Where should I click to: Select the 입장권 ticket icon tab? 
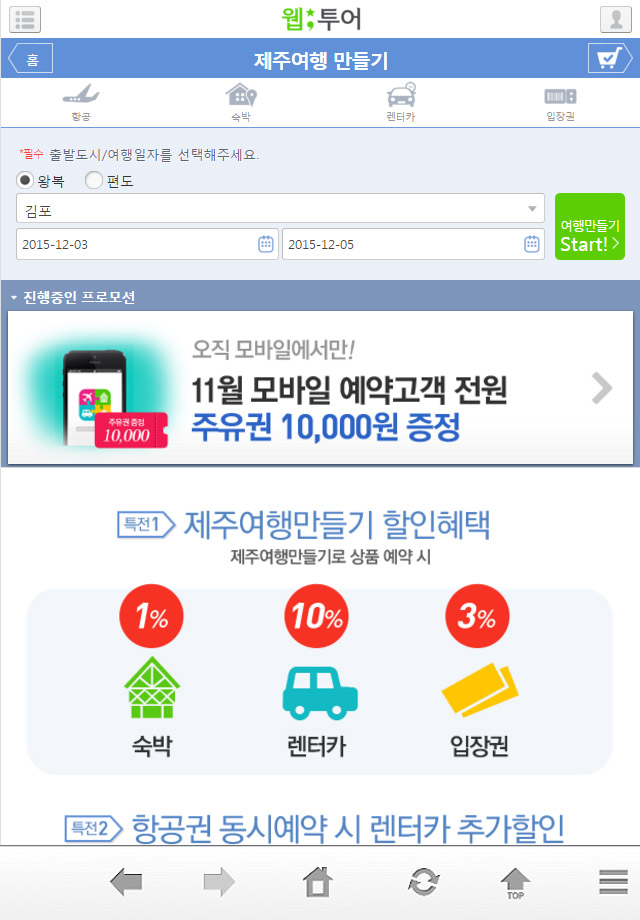point(560,104)
